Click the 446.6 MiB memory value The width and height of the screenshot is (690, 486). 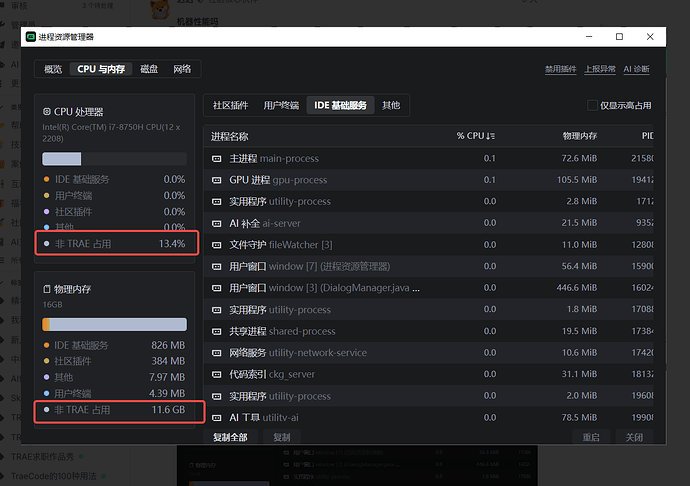[x=577, y=288]
